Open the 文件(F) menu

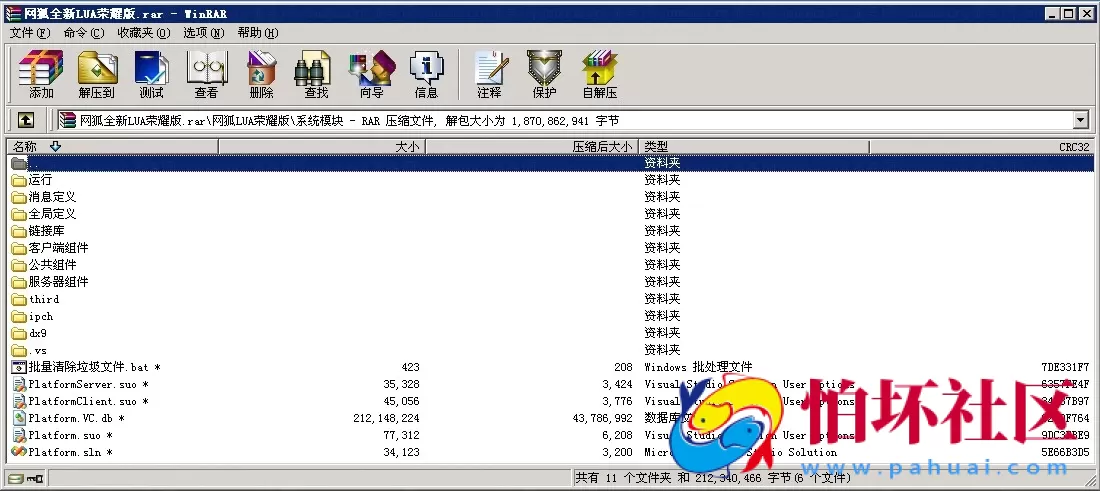(29, 33)
